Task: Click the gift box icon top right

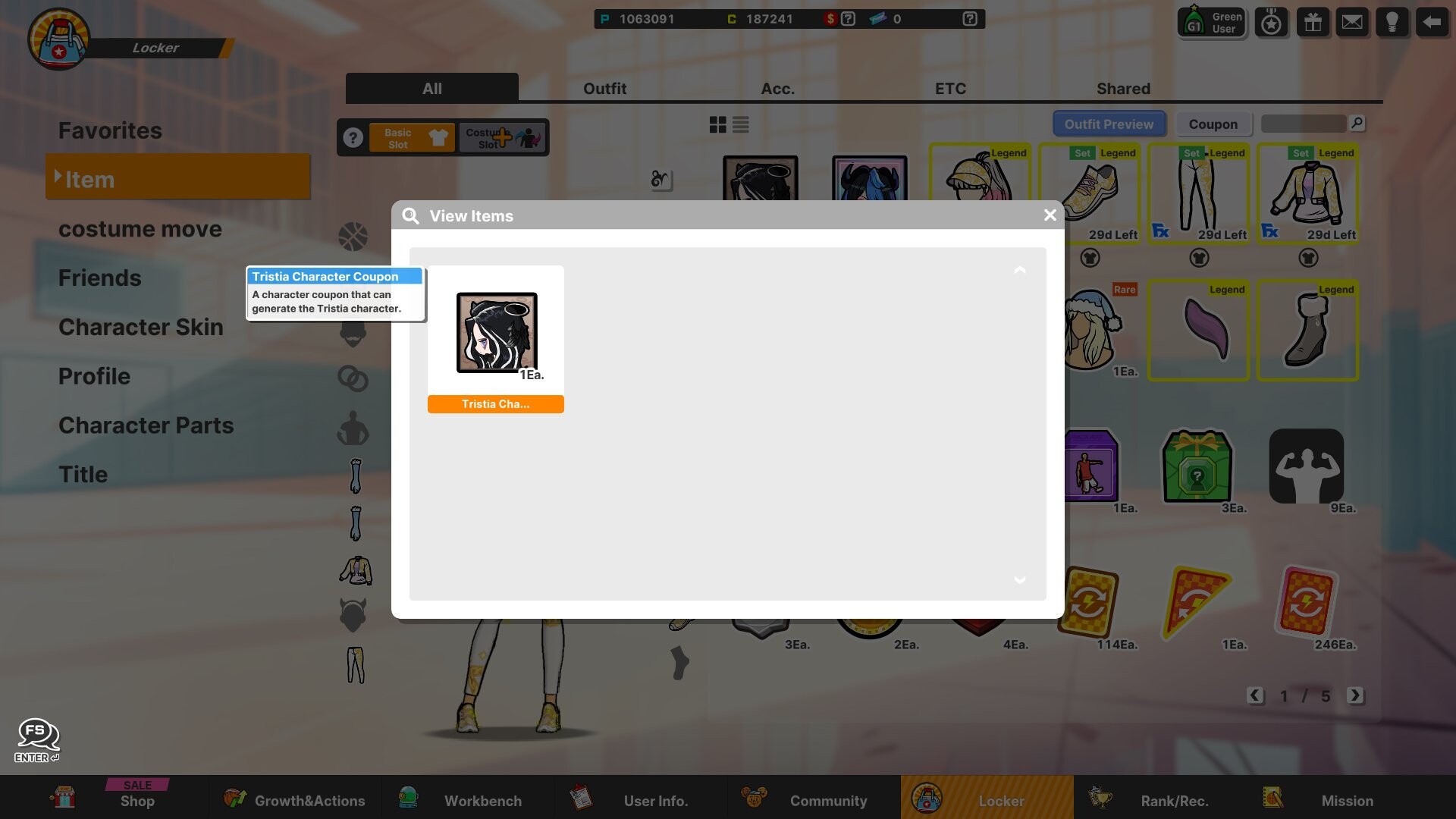Action: tap(1313, 22)
